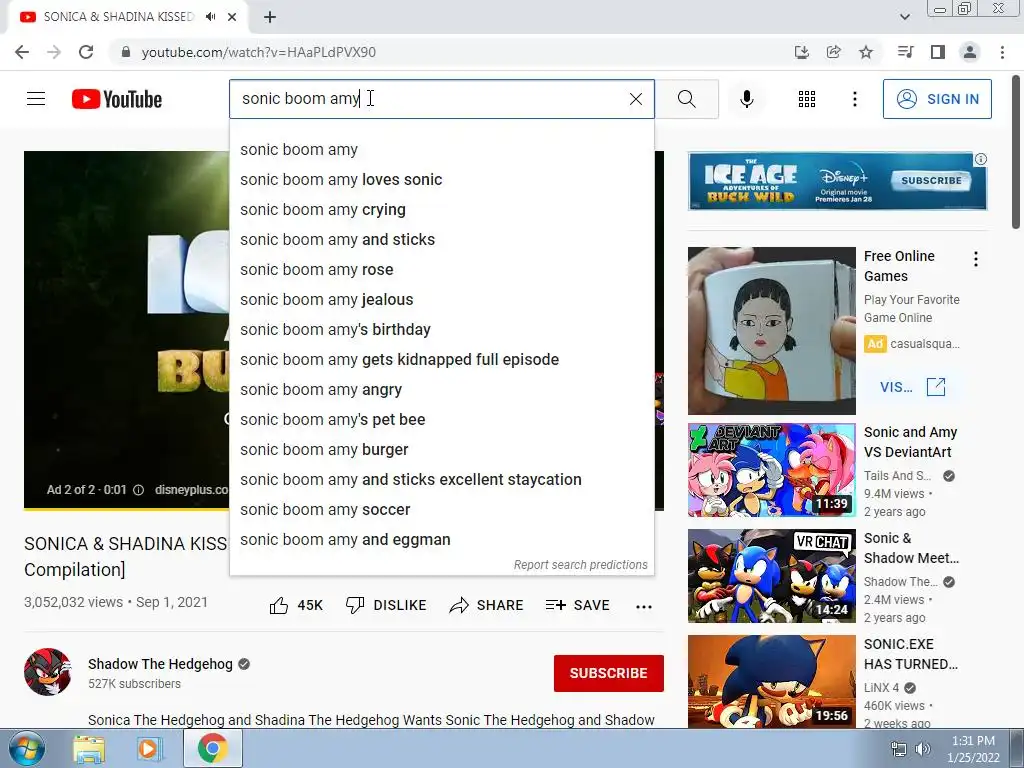Pick suggestion 'sonic boom amy and eggman'

pyautogui.click(x=441, y=540)
